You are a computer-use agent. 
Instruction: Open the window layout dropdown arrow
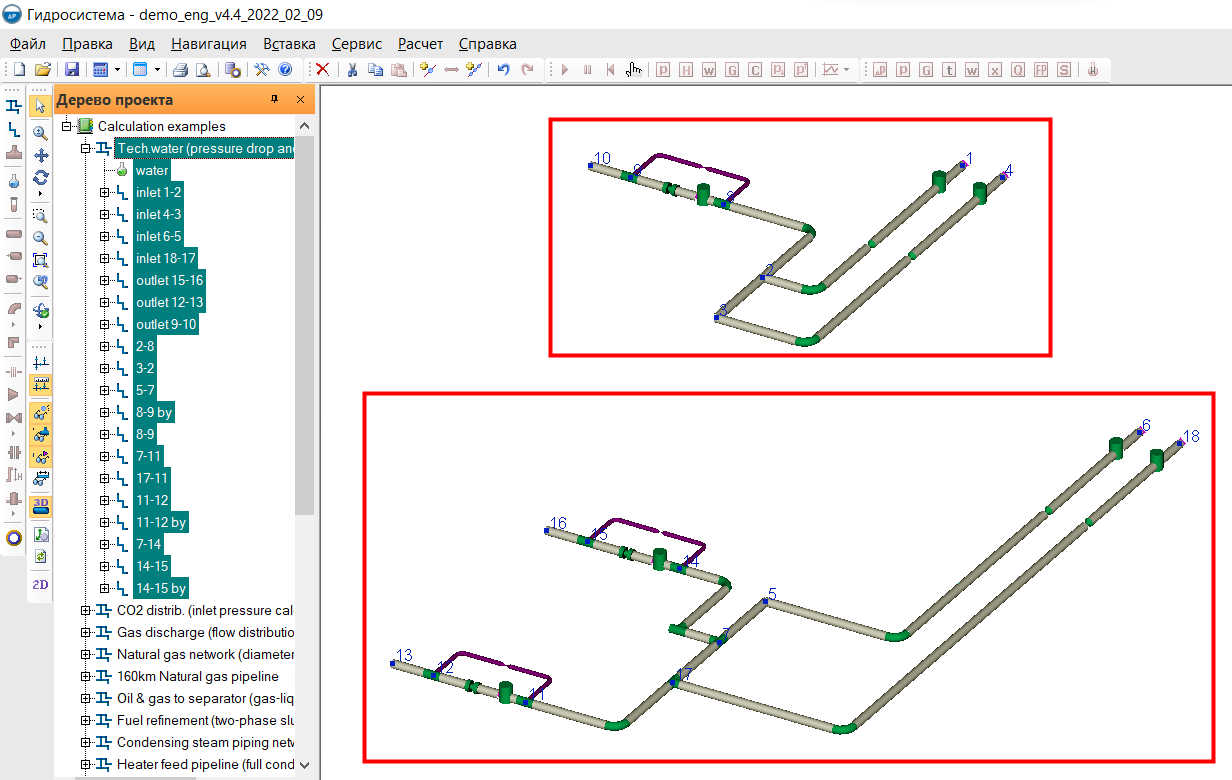157,70
